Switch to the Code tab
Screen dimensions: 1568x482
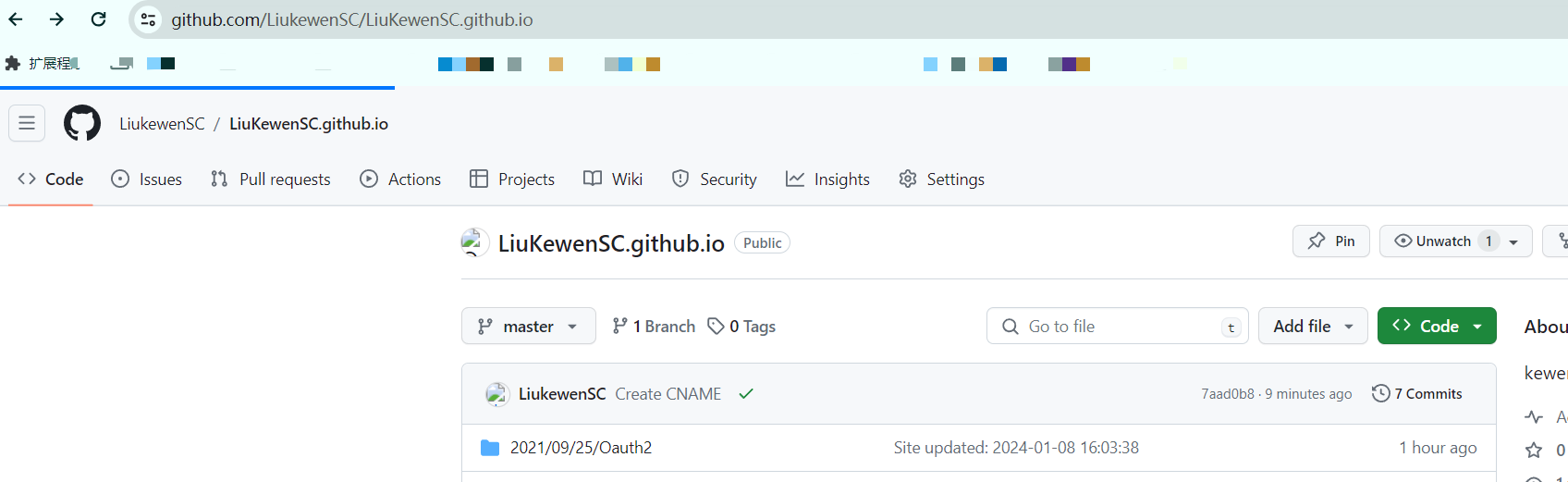click(51, 179)
